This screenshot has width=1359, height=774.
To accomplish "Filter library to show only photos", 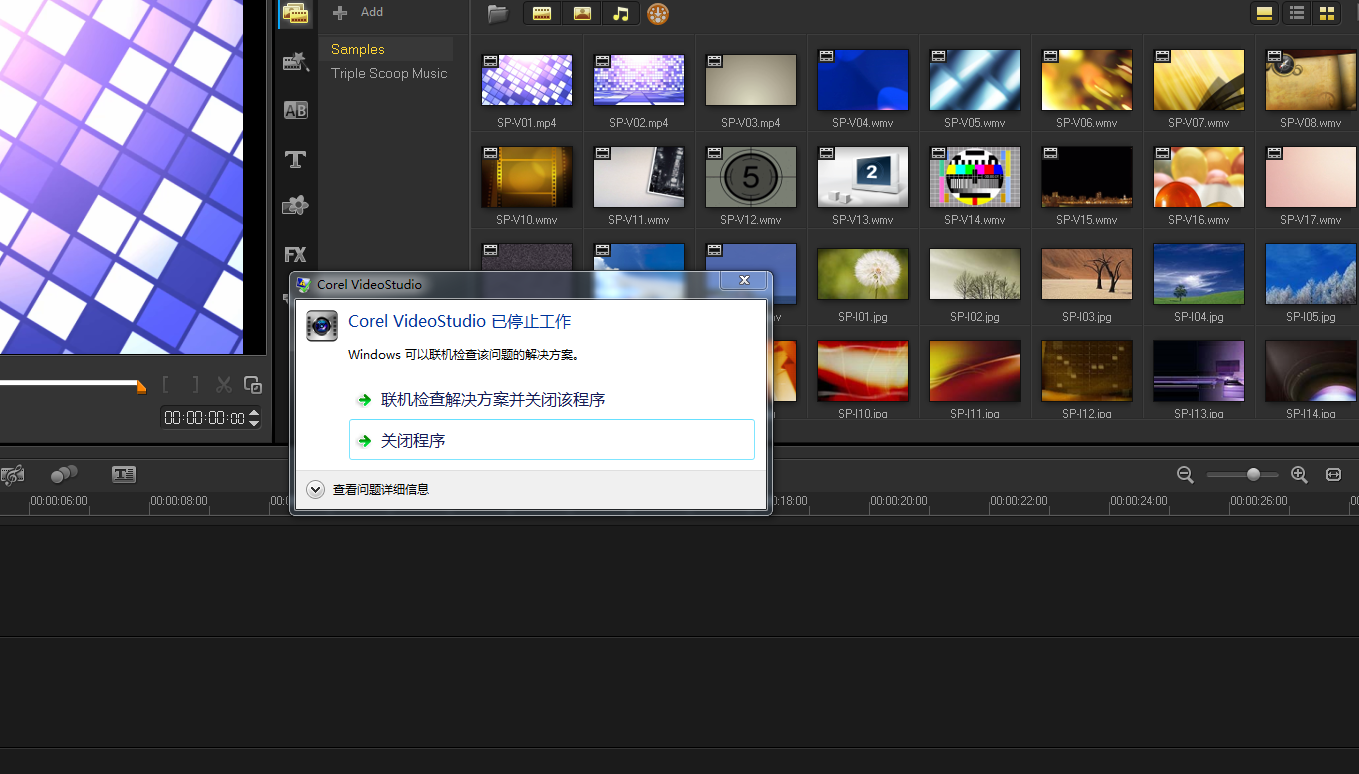I will click(581, 13).
